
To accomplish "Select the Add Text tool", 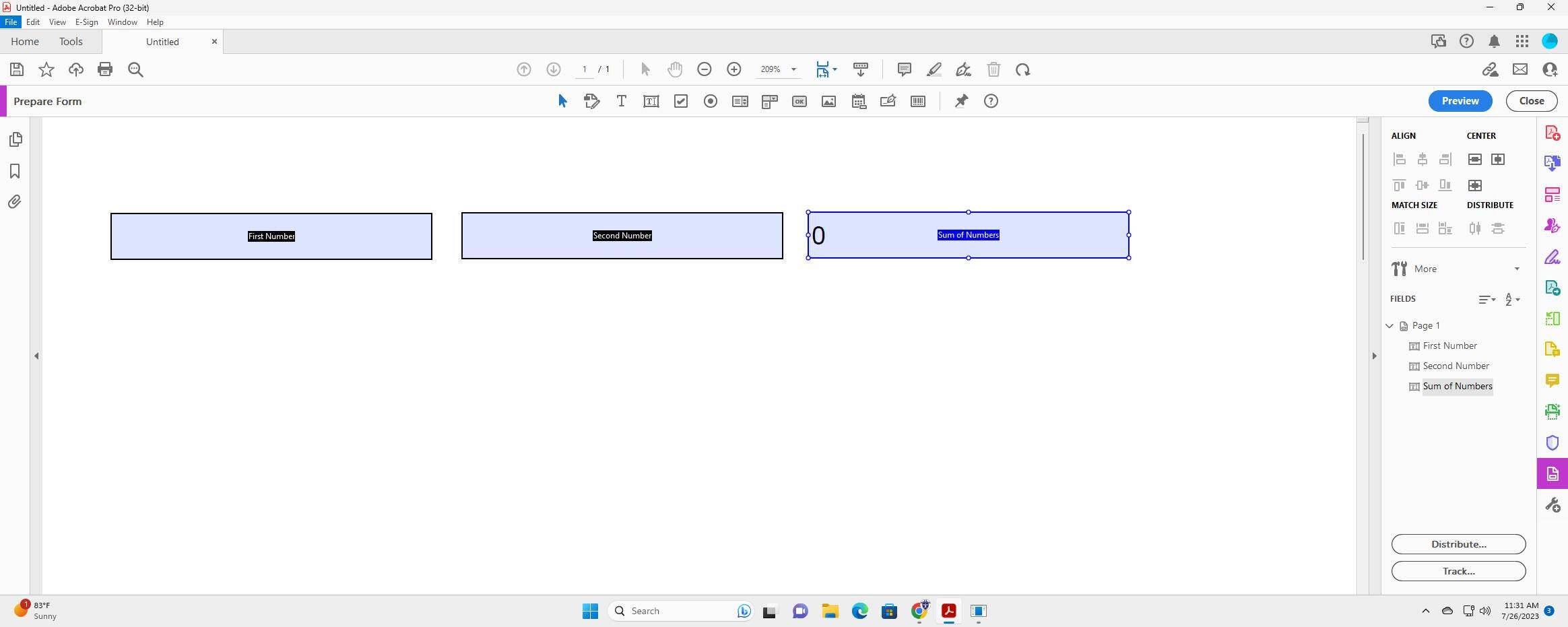I will click(621, 101).
